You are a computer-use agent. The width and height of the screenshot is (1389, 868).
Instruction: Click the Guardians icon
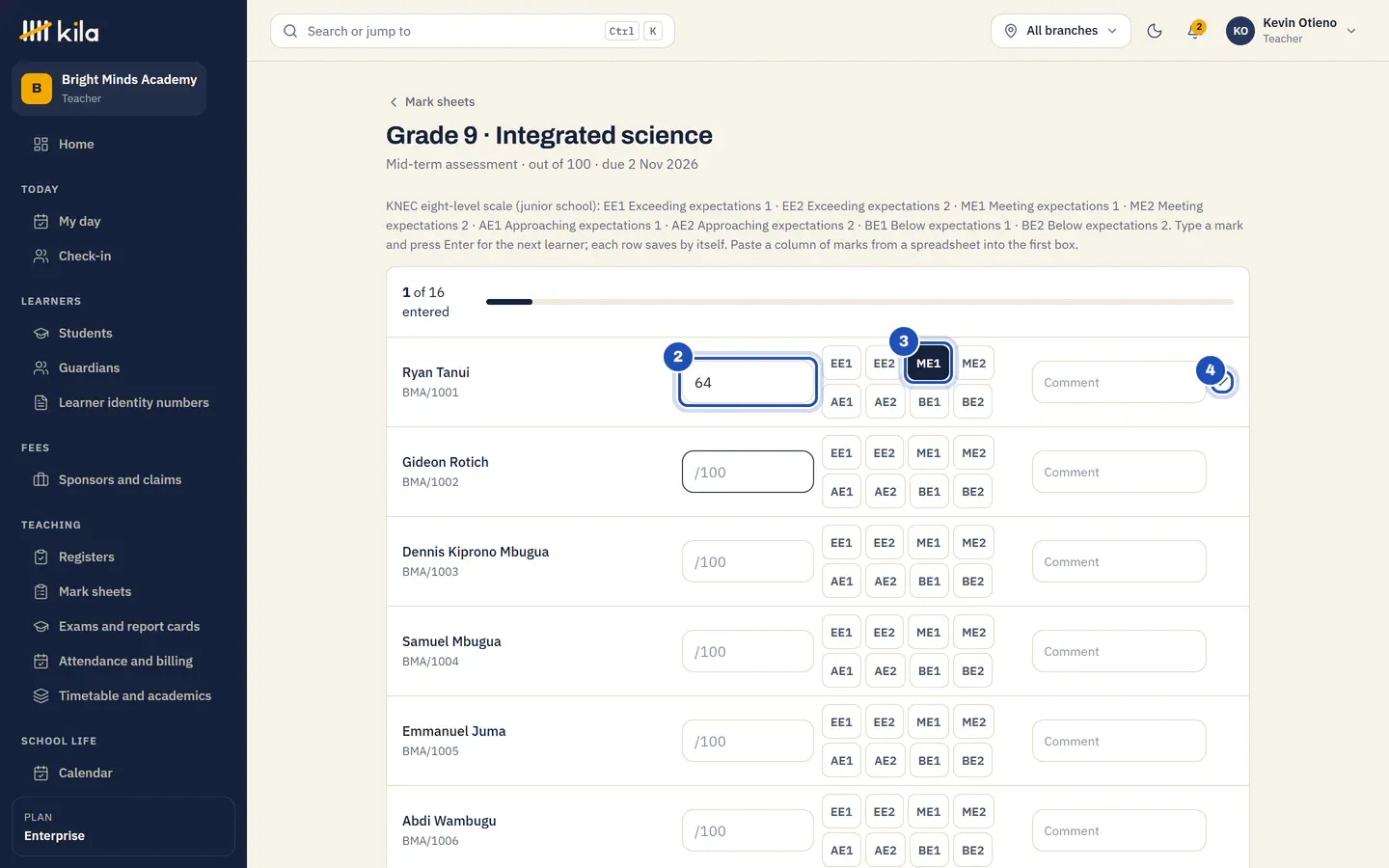(x=41, y=367)
